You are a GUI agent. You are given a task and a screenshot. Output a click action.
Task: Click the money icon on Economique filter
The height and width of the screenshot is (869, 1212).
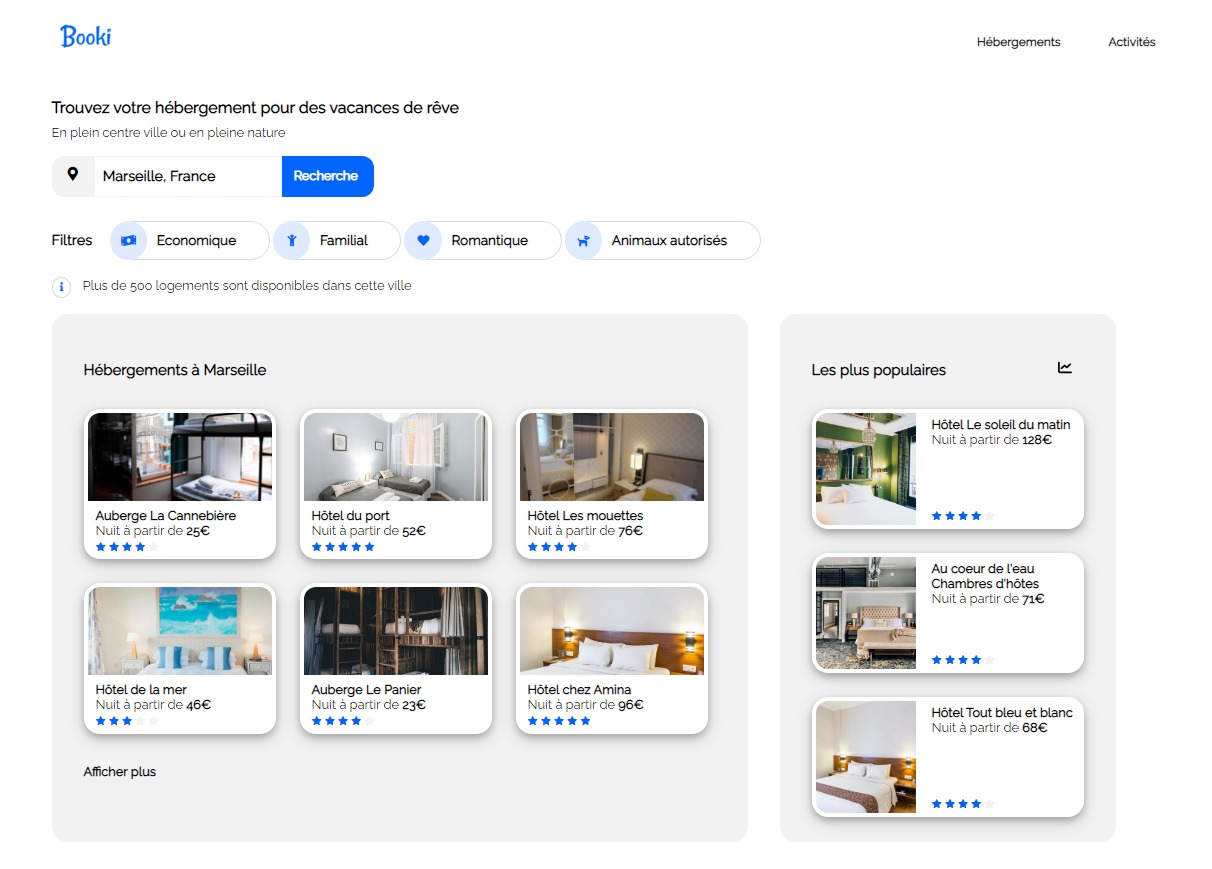[x=129, y=240]
